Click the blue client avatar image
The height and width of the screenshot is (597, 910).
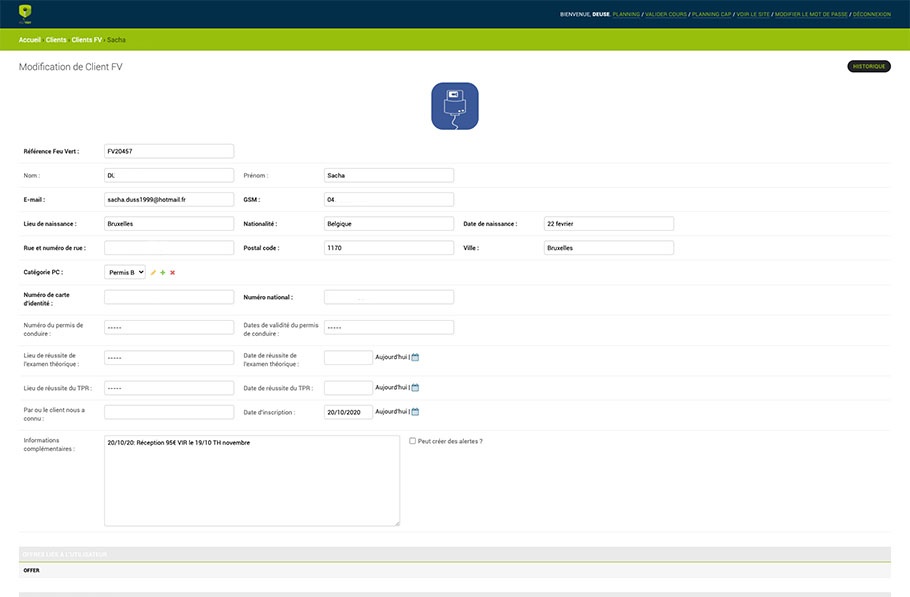click(x=454, y=106)
